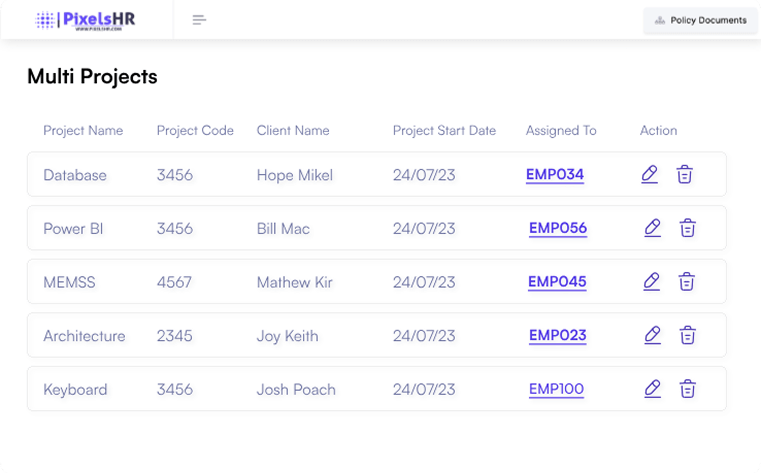This screenshot has height=473, width=761.
Task: Open the PixelsHR logo home link
Action: click(x=87, y=20)
